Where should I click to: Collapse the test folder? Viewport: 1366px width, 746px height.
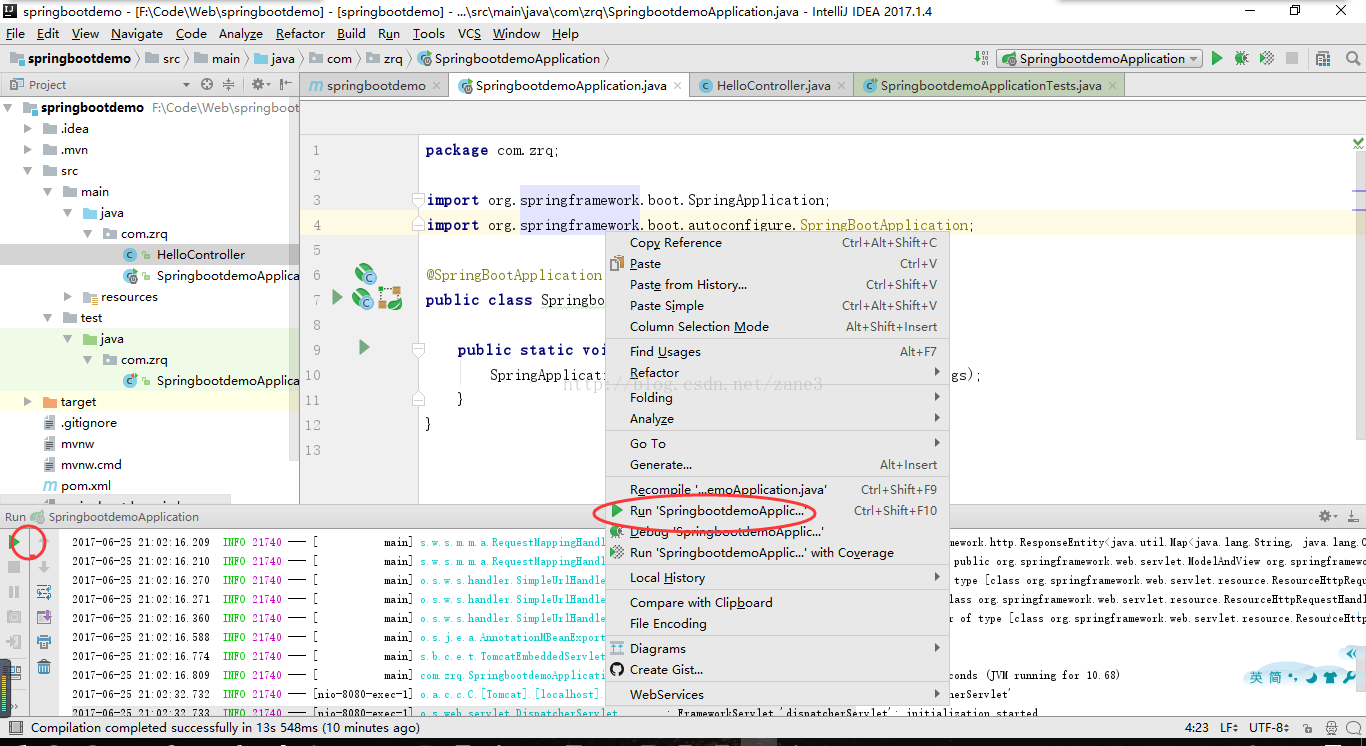pyautogui.click(x=47, y=317)
